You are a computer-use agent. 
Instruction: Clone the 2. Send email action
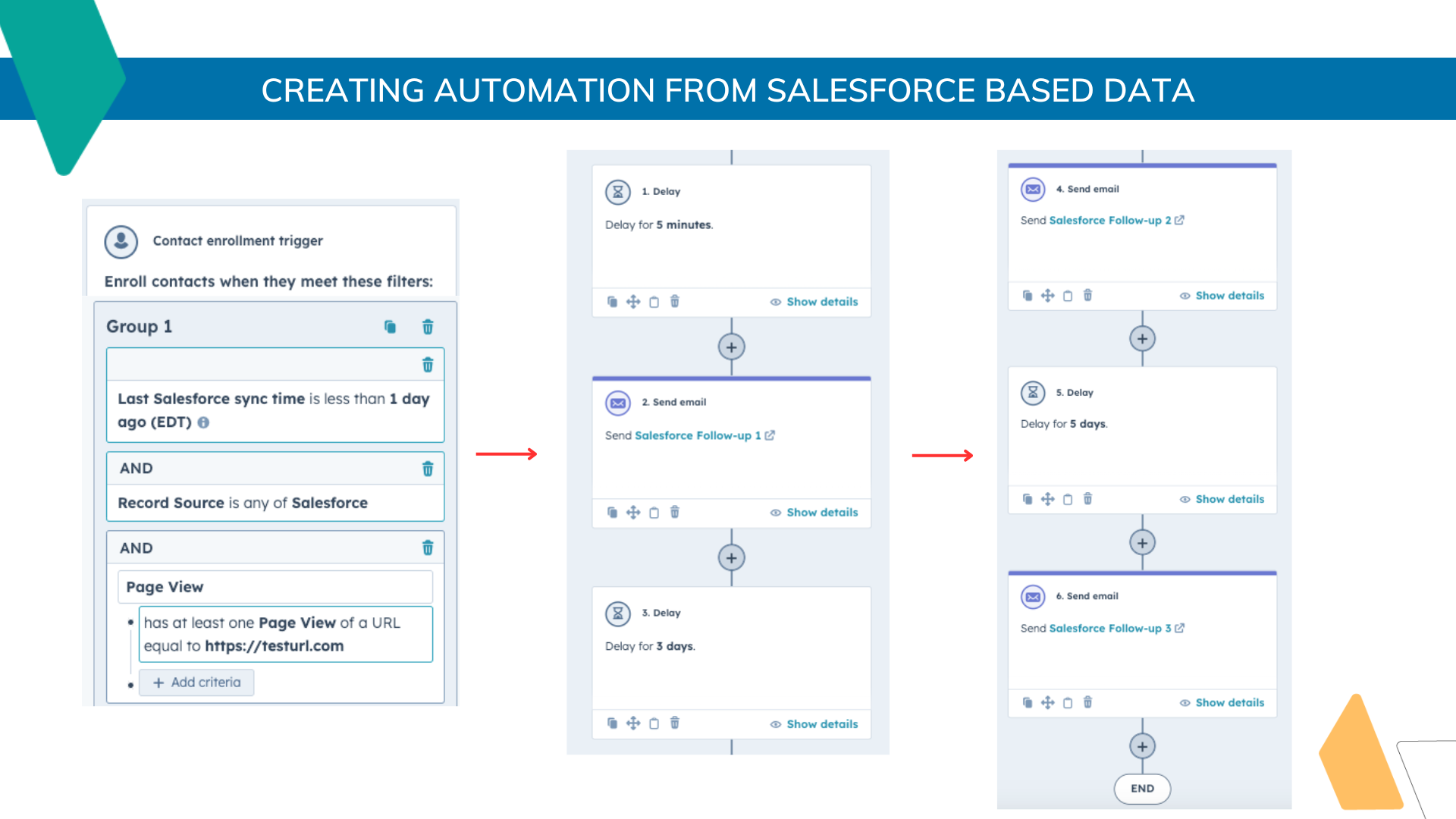[x=612, y=513]
